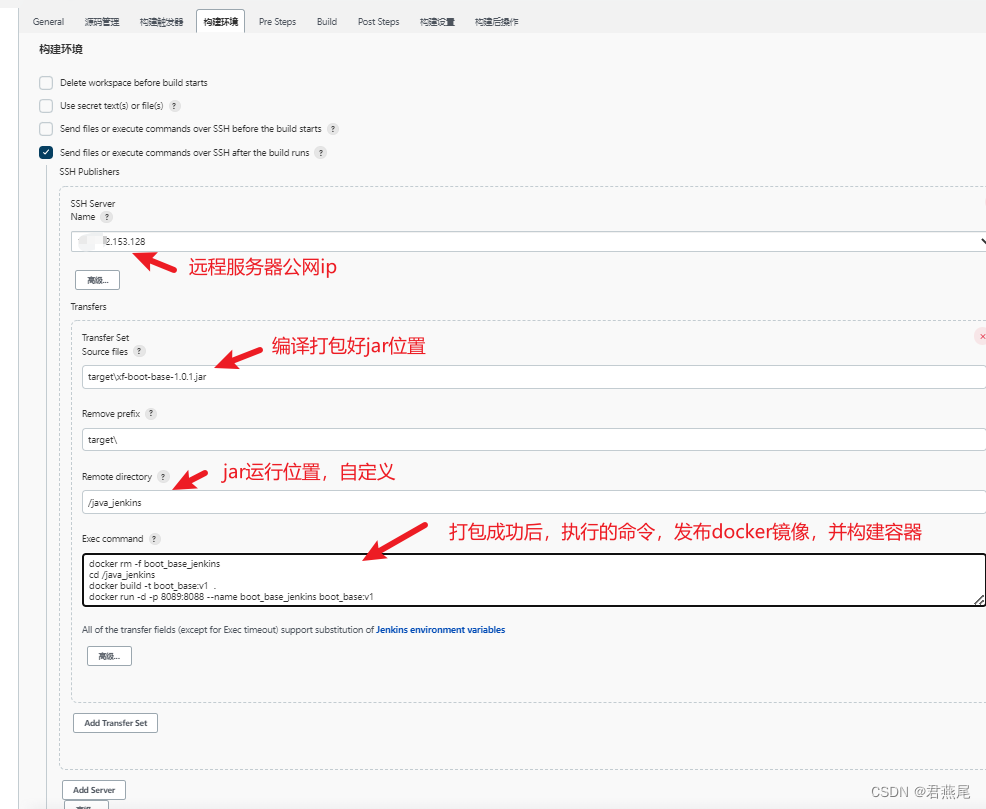
Task: Click the Remove prefix input field
Action: [533, 439]
